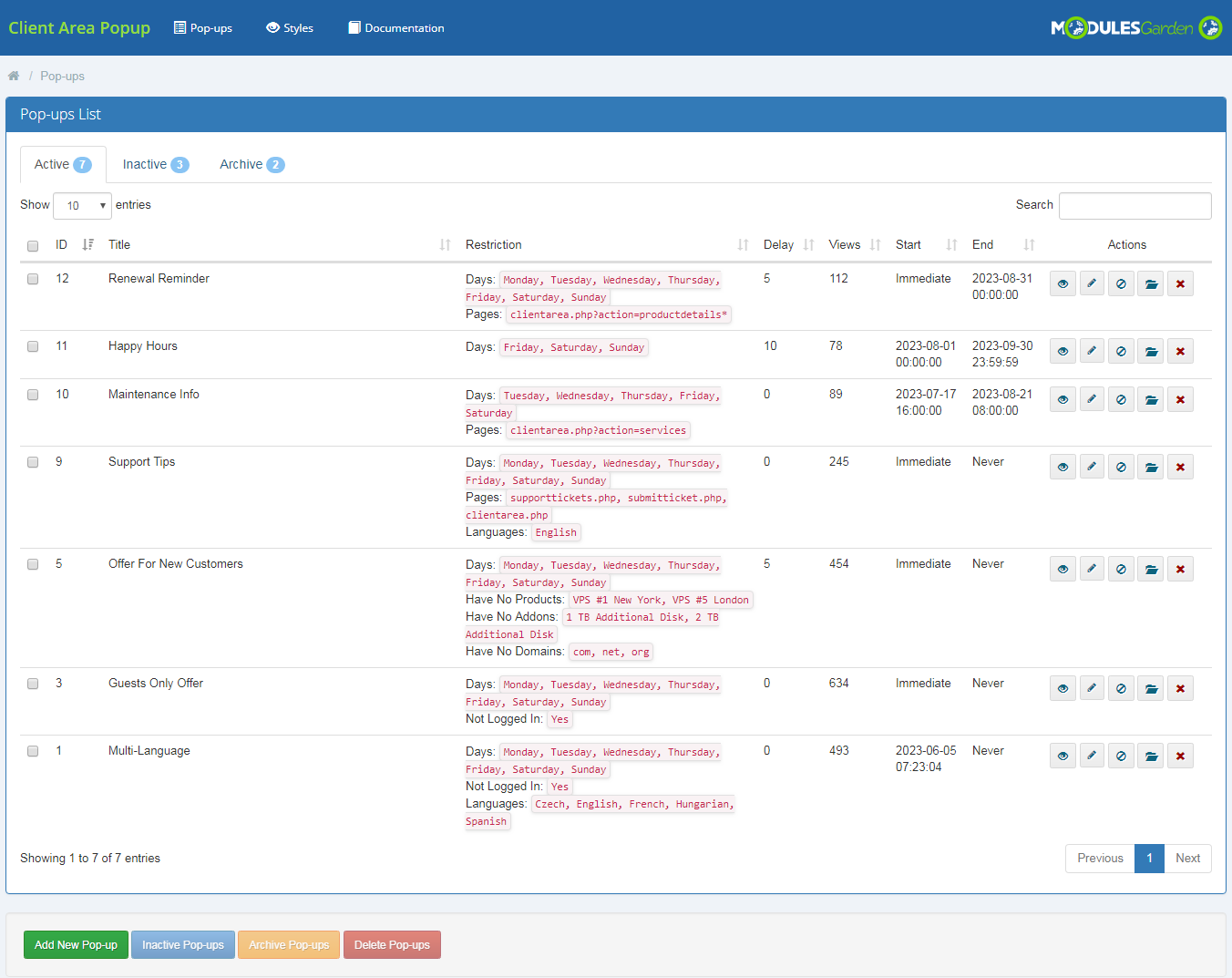This screenshot has height=978, width=1232.
Task: Archive the Support Tips pop-up
Action: (1150, 466)
